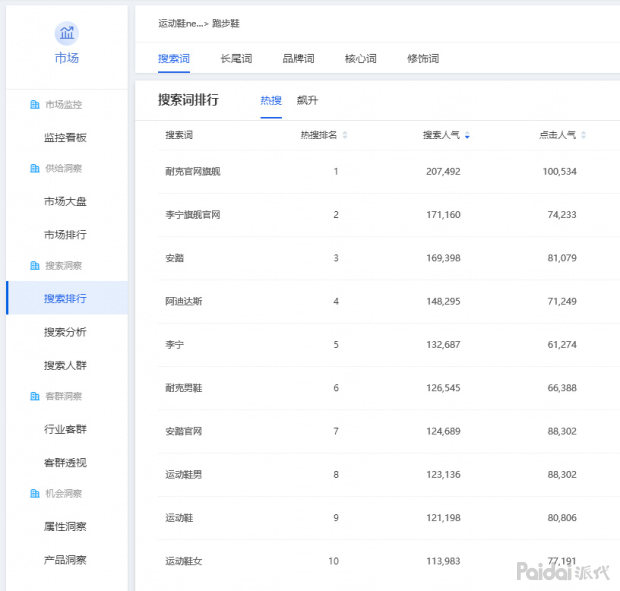Select 搜索排行 in the sidebar
The width and height of the screenshot is (620, 591).
pos(67,298)
